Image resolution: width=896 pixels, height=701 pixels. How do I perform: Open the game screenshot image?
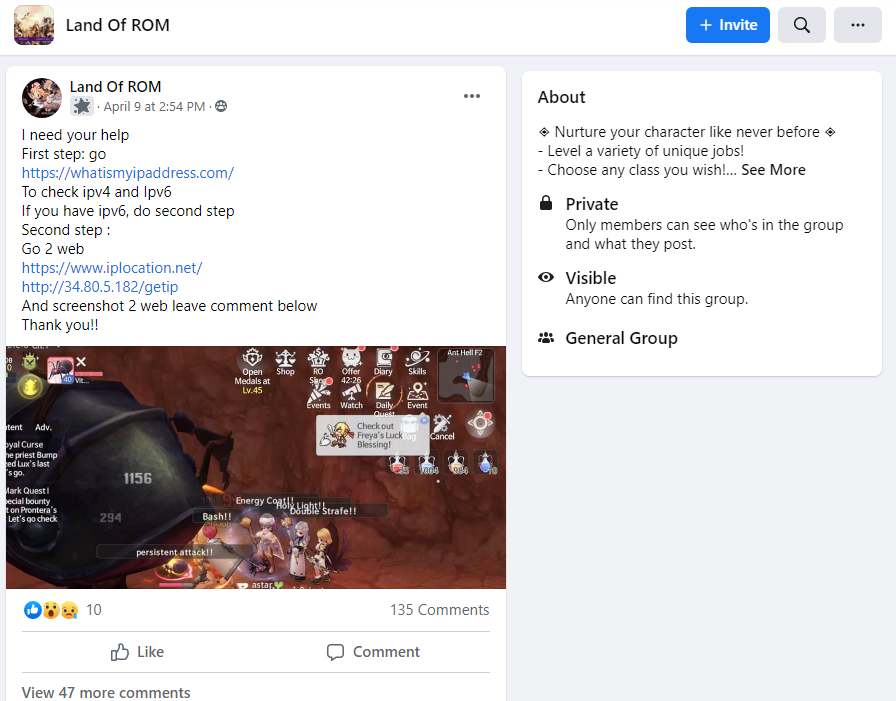(x=256, y=467)
